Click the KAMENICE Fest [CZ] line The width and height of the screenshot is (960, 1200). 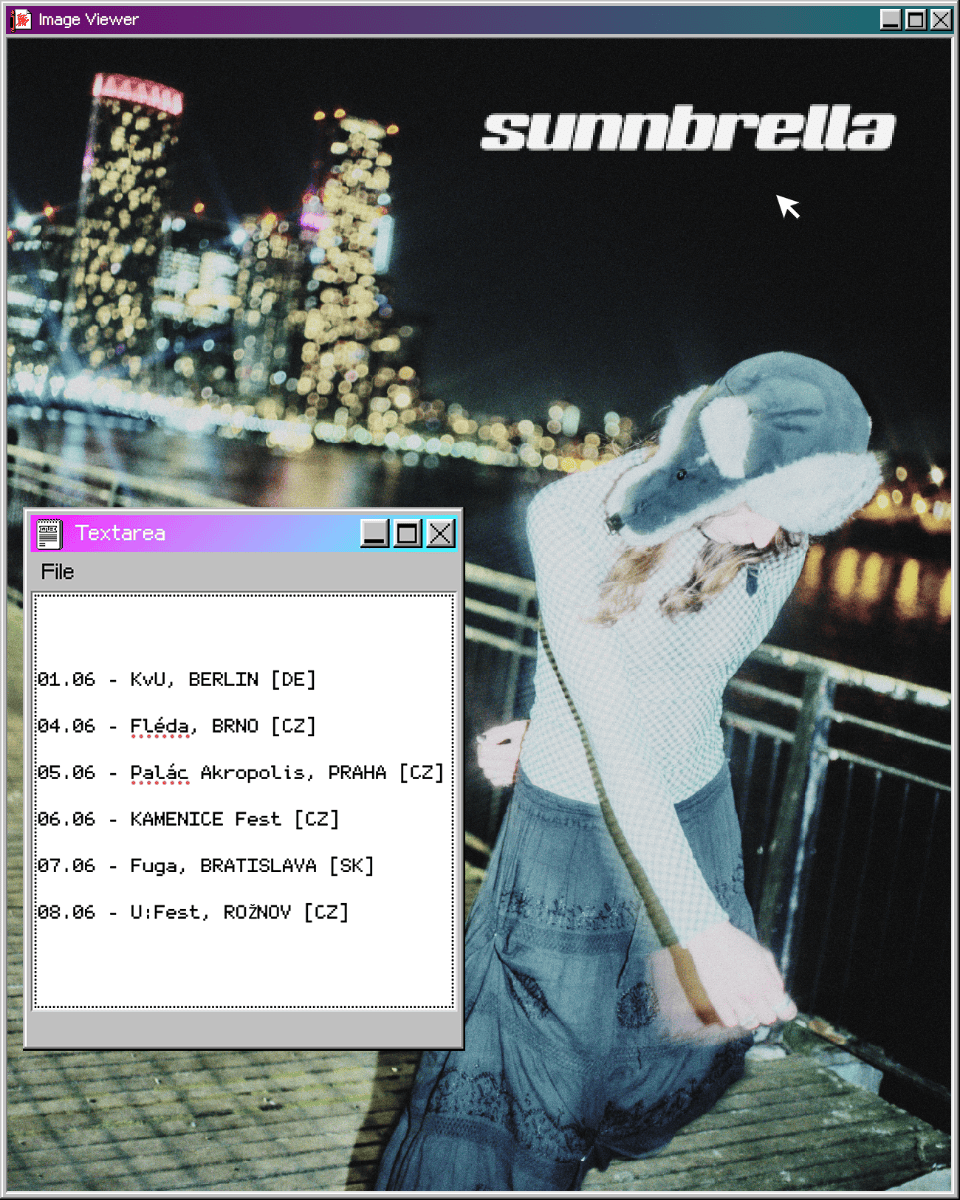(188, 819)
